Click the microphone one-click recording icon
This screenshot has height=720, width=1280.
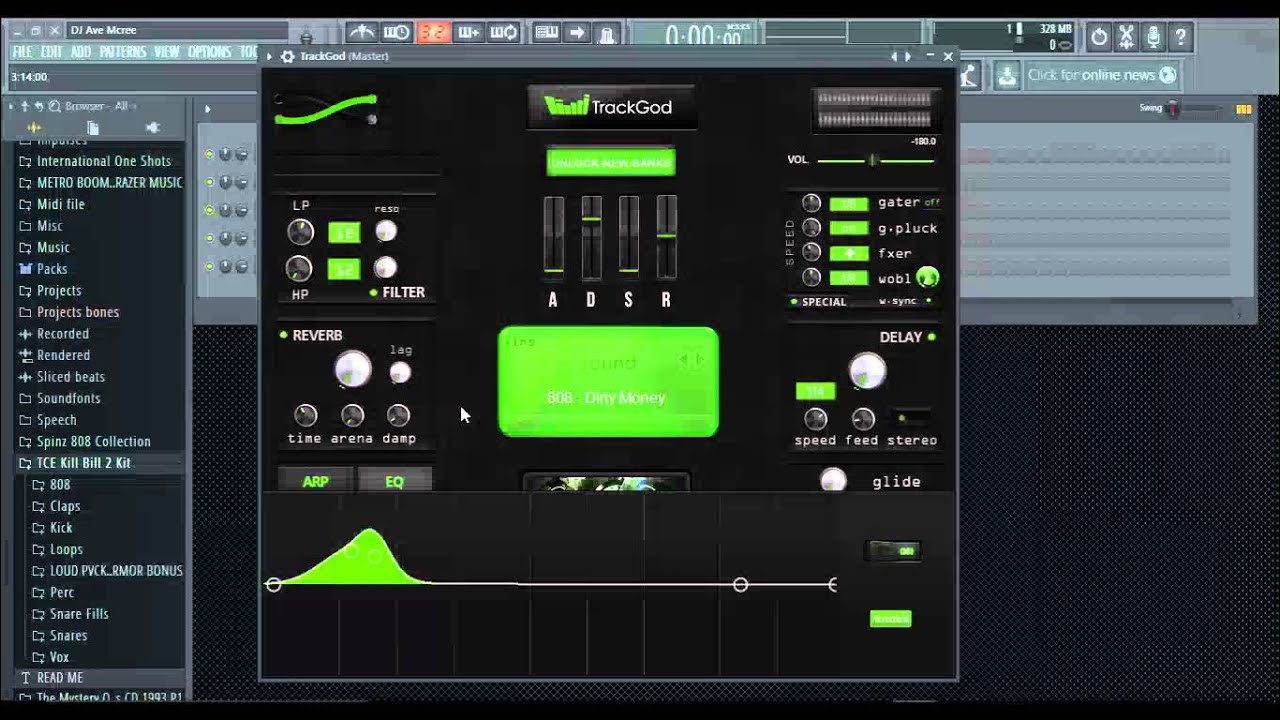pos(1153,37)
